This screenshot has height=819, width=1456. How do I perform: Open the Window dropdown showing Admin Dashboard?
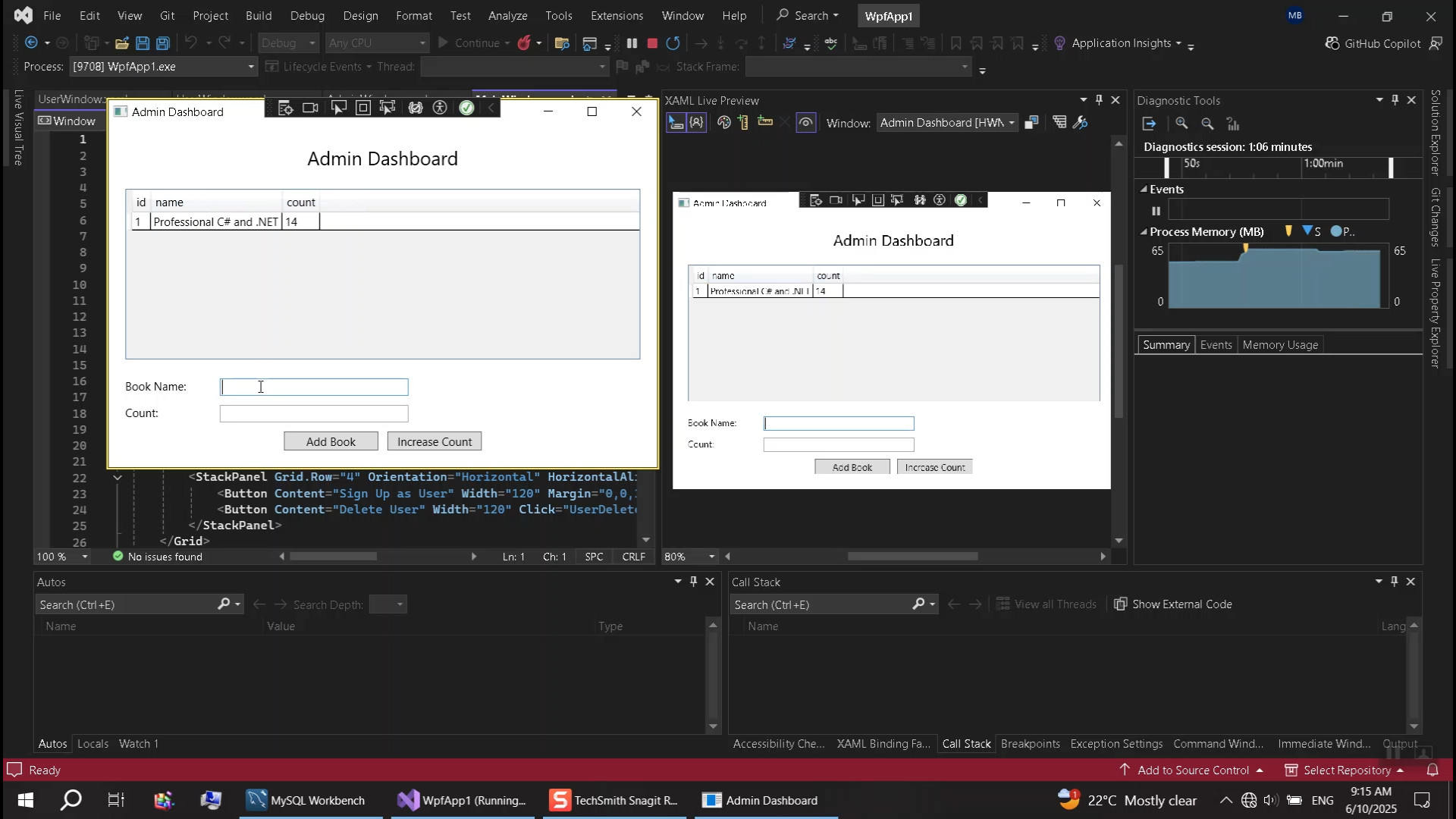[946, 122]
